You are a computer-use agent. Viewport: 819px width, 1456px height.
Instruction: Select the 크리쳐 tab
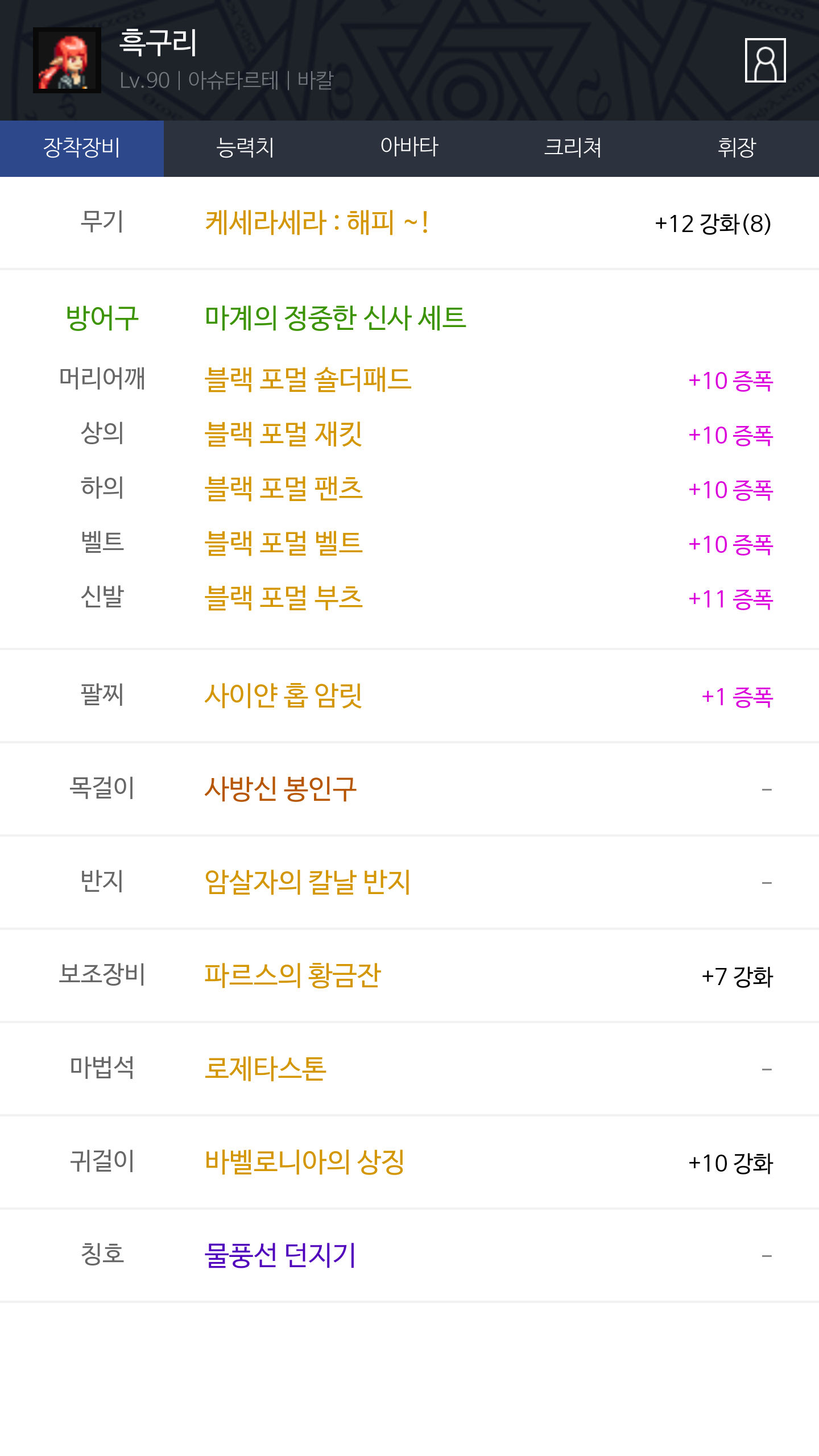[x=573, y=148]
